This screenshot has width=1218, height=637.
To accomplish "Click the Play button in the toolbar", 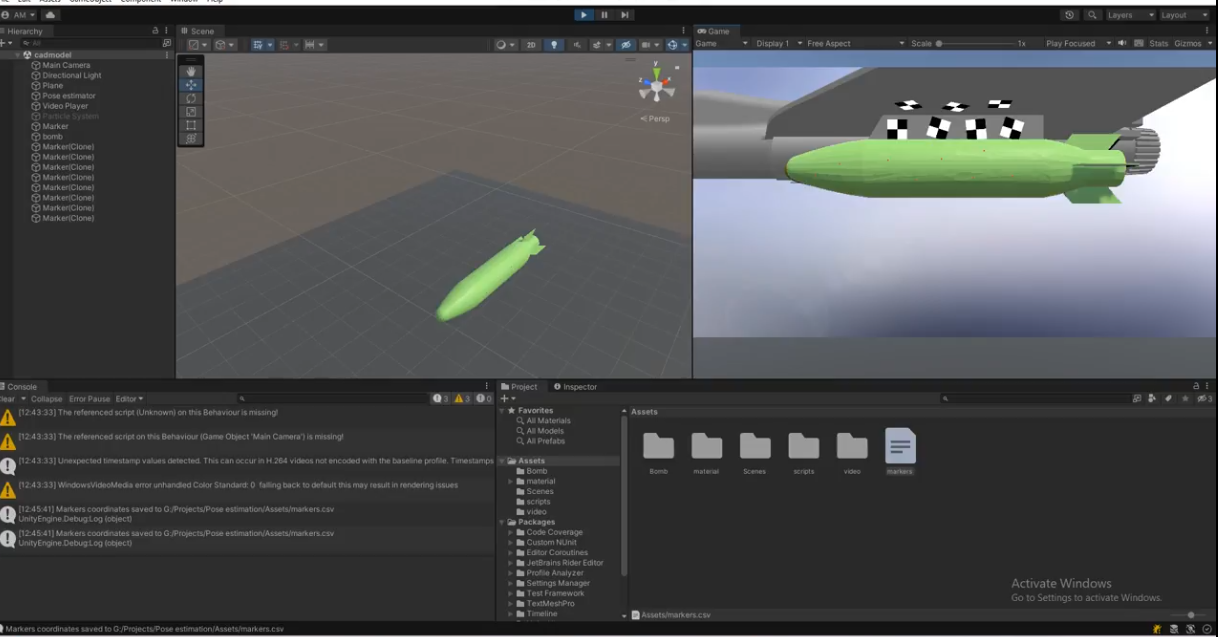I will (584, 15).
